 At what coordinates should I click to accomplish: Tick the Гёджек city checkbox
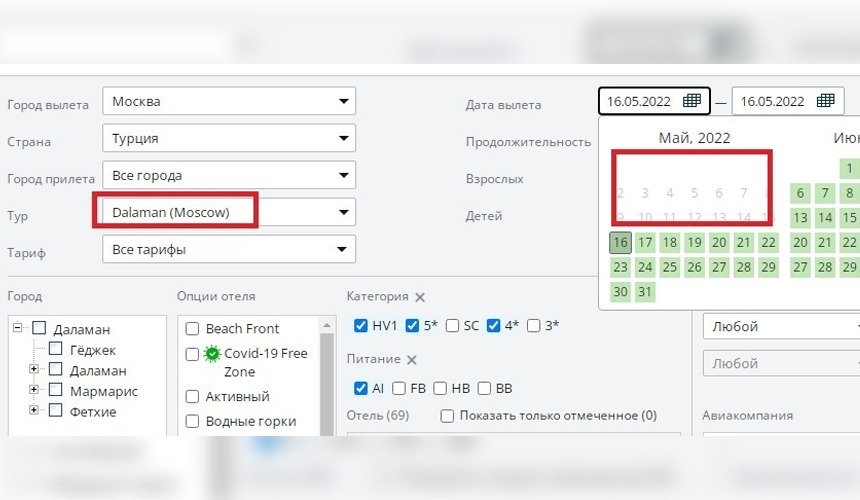click(56, 349)
